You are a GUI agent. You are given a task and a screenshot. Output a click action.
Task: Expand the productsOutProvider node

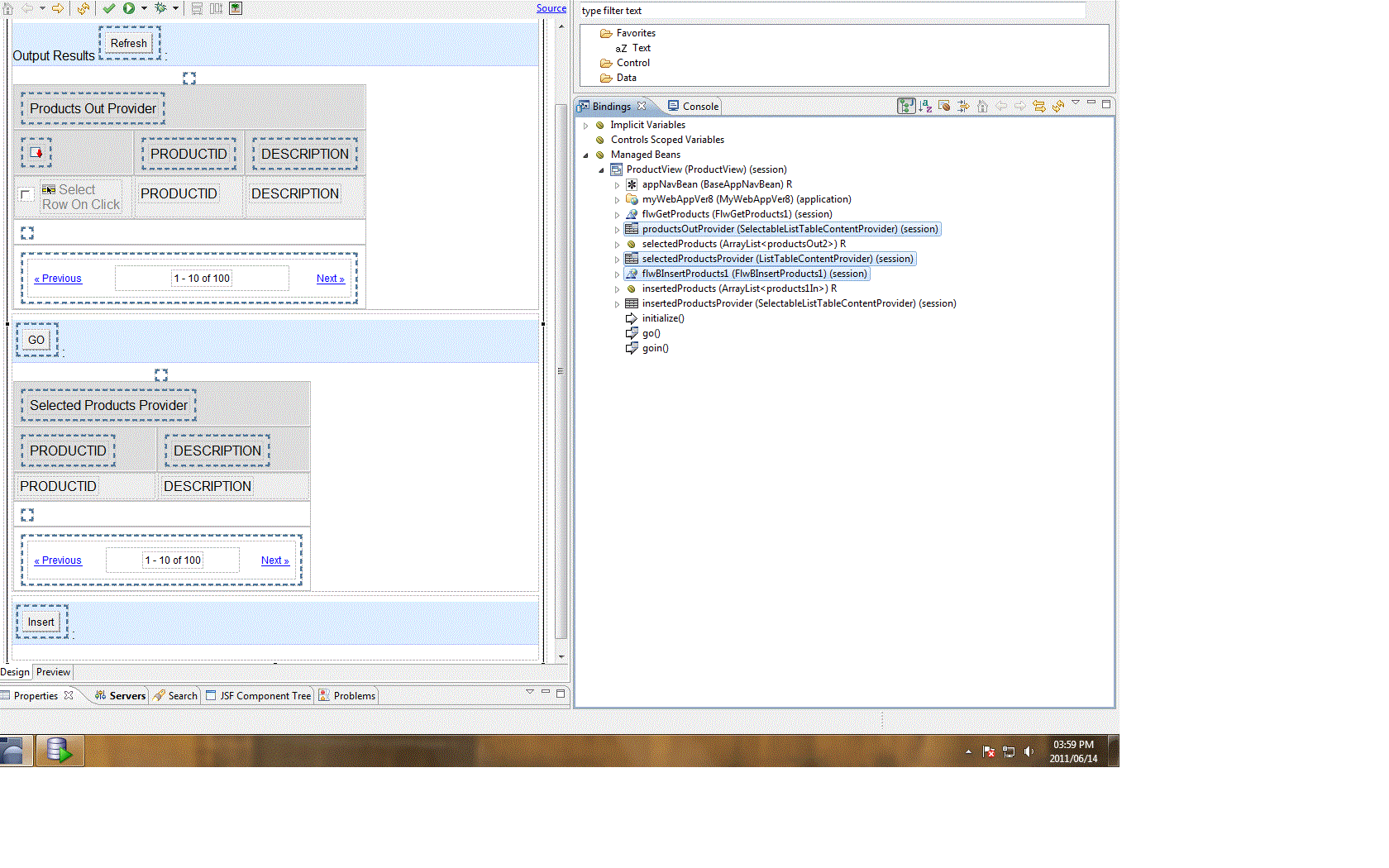pyautogui.click(x=617, y=230)
